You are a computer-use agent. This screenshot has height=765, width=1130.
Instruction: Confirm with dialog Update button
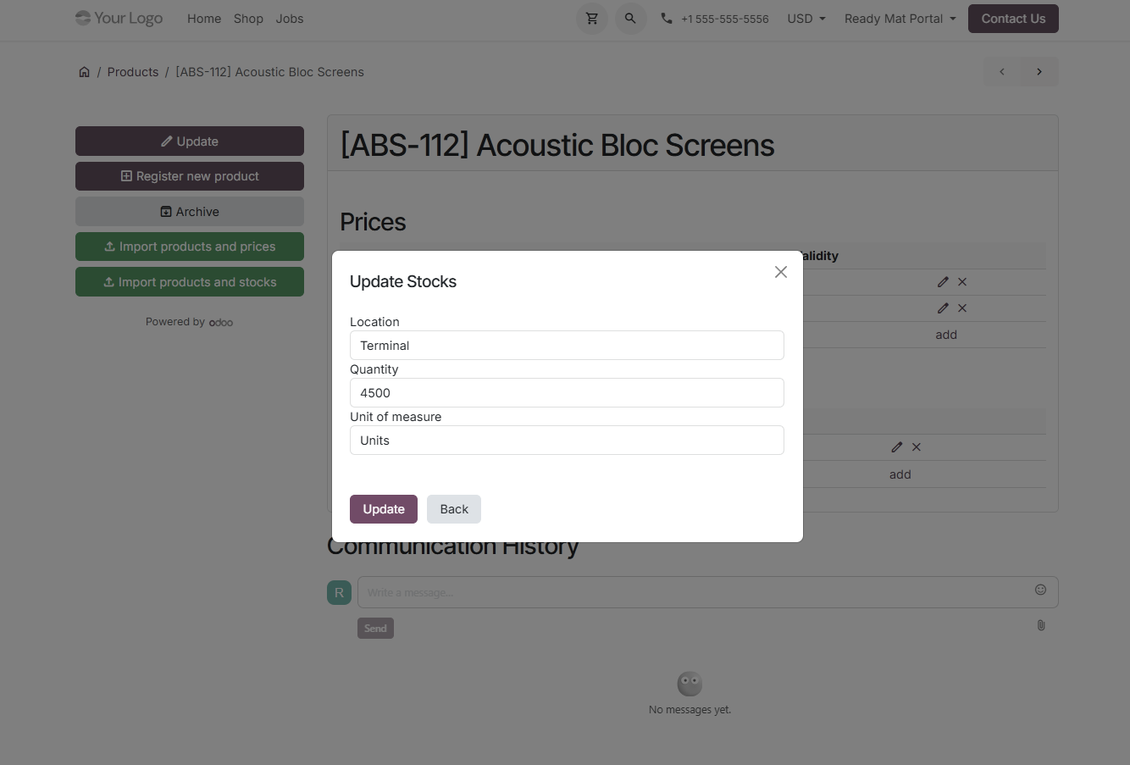tap(383, 509)
